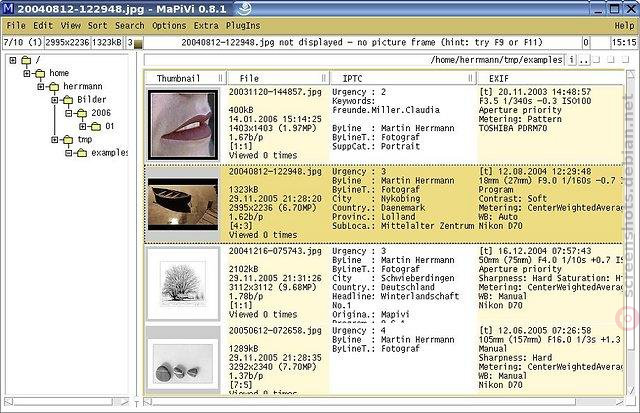
Task: Click the rating indicator icon in status bar
Action: [138, 43]
